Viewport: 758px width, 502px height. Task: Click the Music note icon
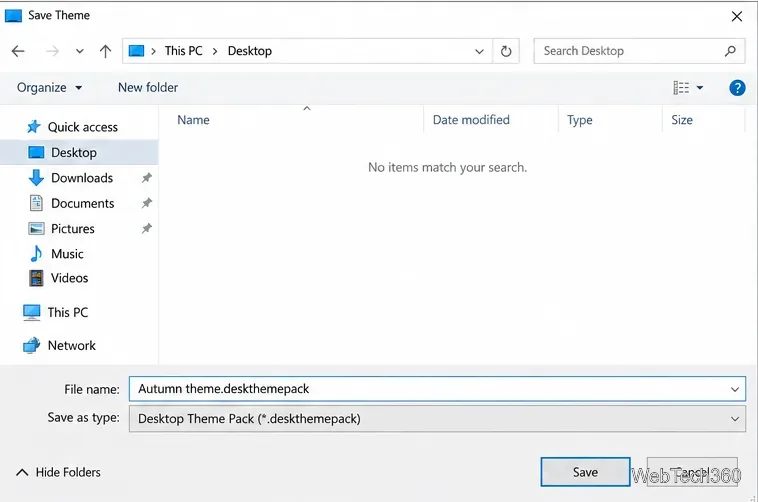(x=36, y=253)
